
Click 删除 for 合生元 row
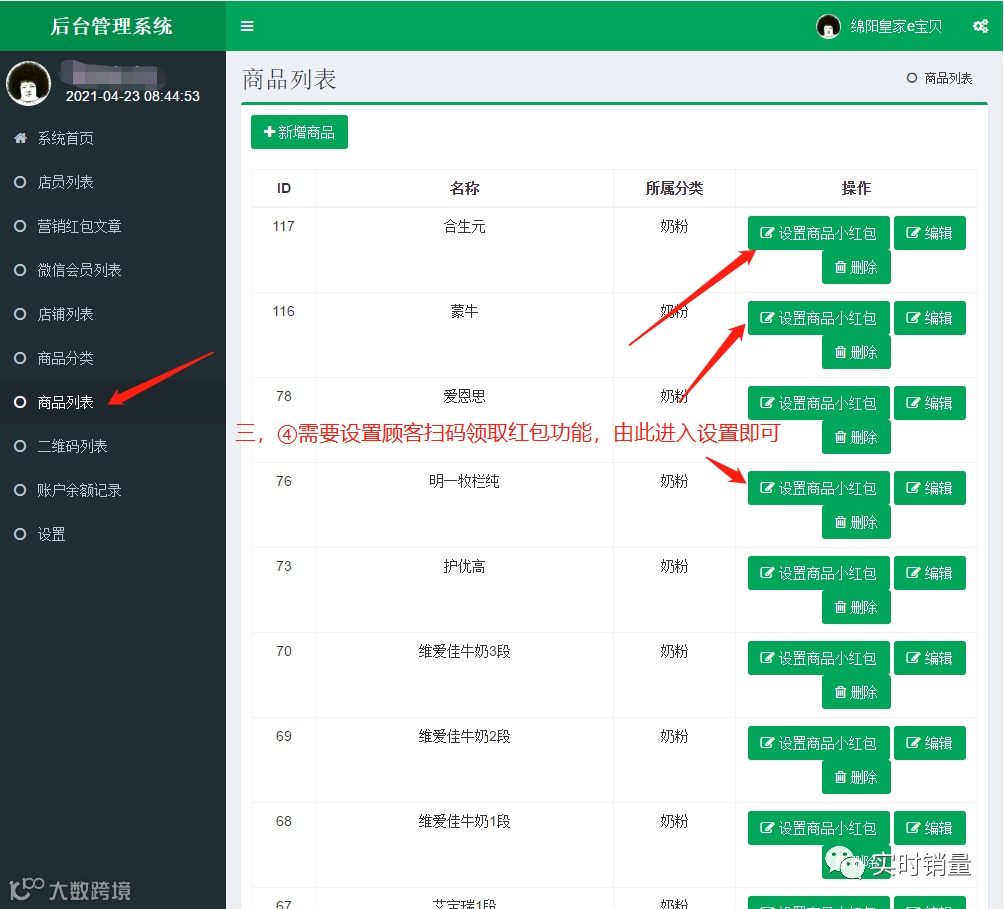coord(856,267)
